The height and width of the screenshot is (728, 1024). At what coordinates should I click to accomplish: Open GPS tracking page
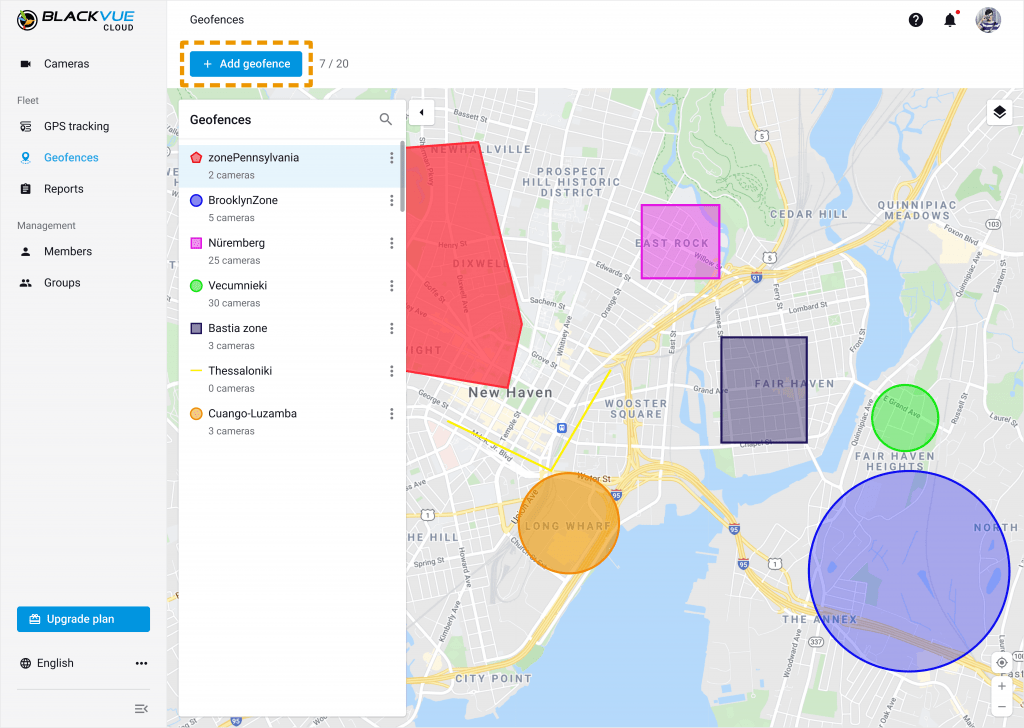[x=76, y=126]
